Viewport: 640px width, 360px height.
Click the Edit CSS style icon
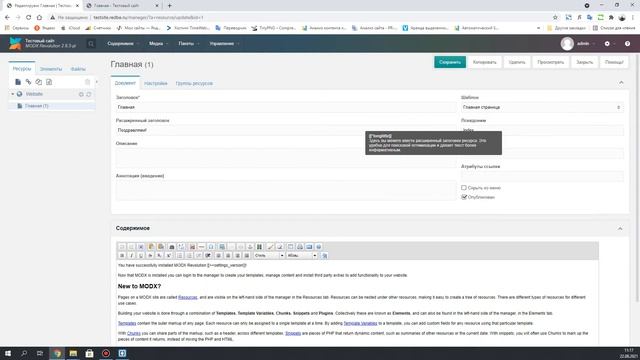325,256
